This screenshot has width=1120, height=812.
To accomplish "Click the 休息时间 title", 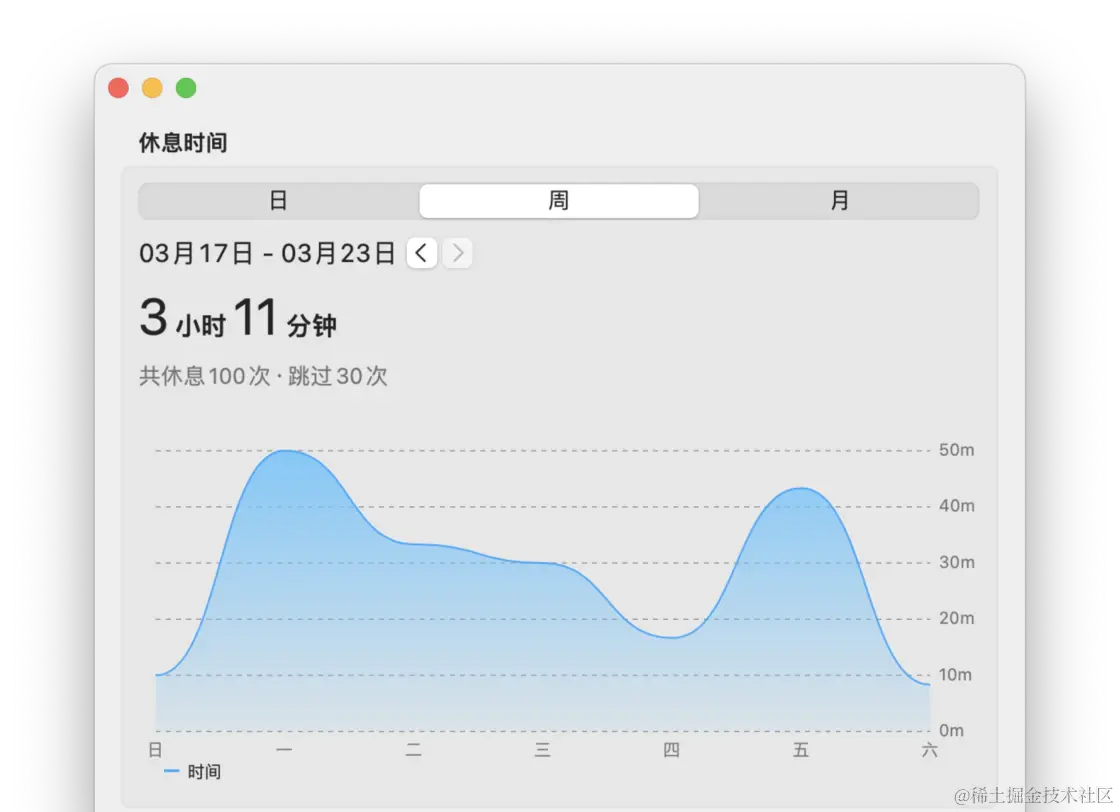I will click(x=183, y=143).
